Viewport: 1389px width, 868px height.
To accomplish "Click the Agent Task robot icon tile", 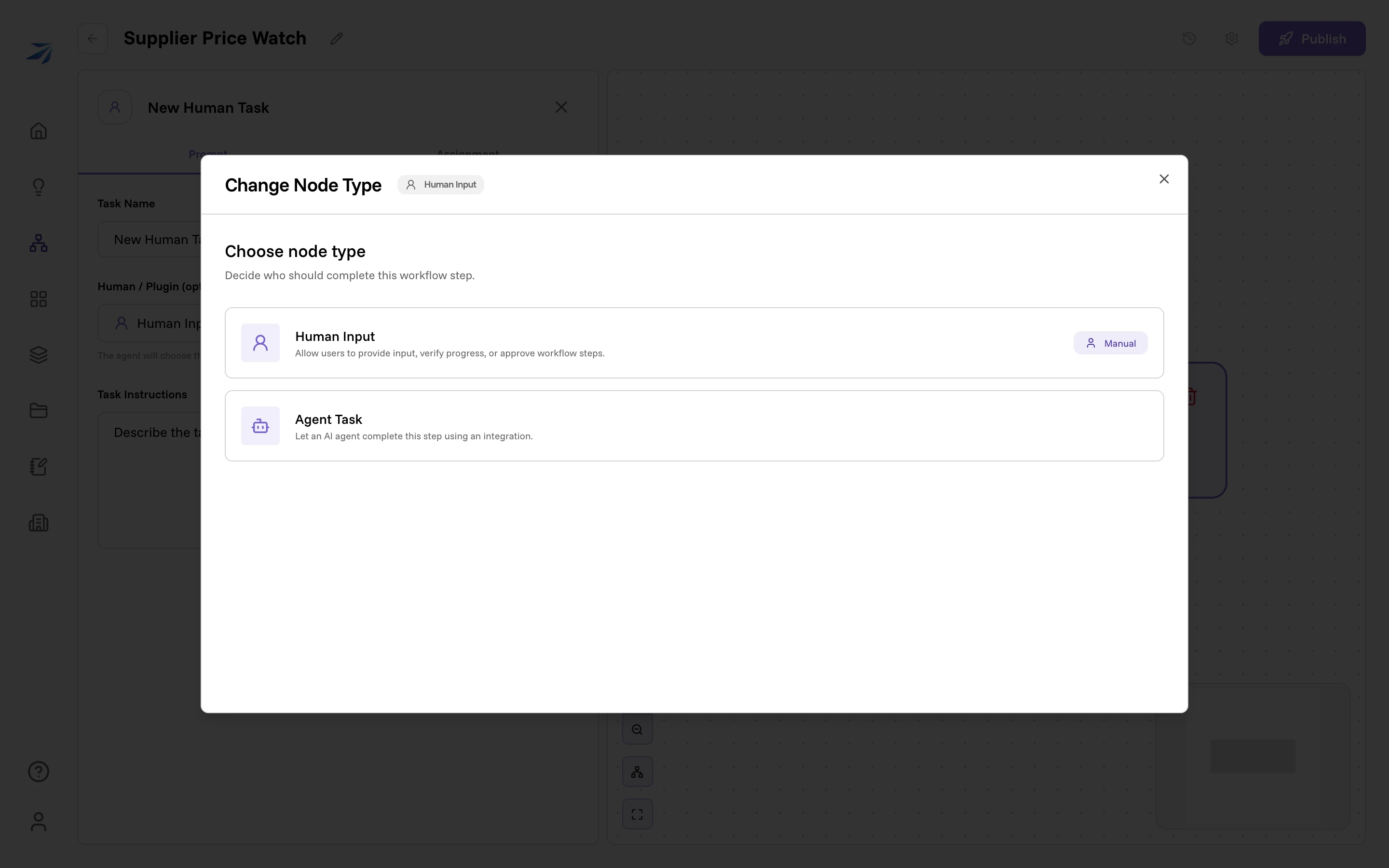I will (260, 425).
